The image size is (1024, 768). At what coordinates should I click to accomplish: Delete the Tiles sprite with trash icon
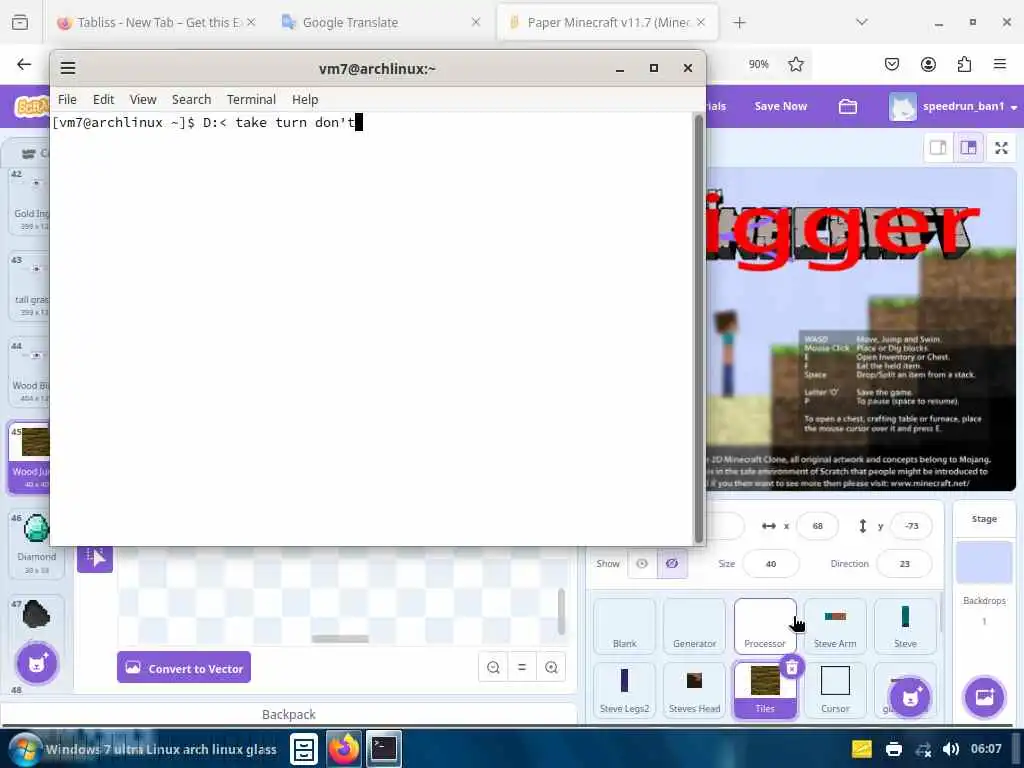[792, 667]
